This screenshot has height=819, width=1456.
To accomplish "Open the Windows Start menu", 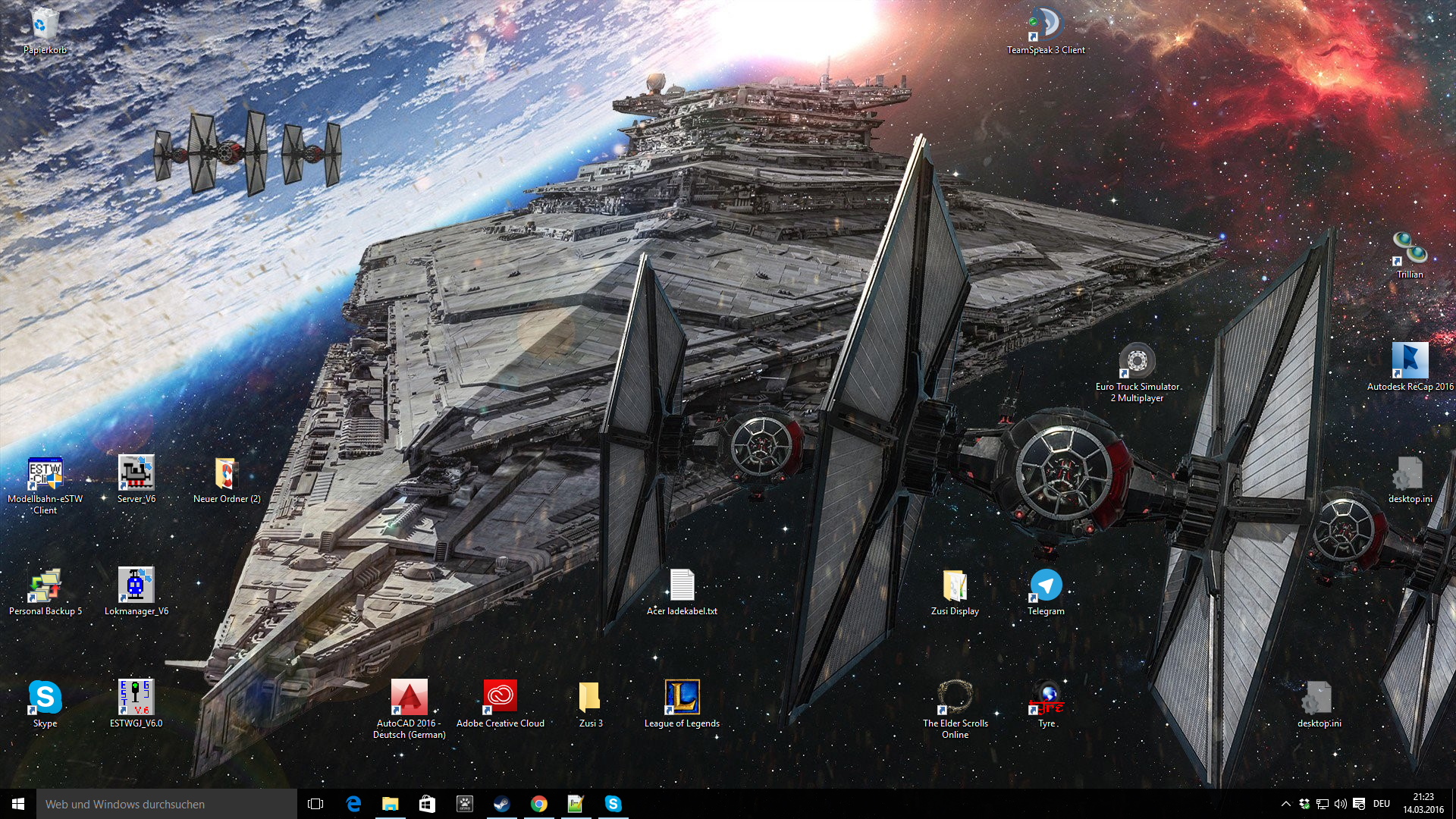I will point(18,804).
